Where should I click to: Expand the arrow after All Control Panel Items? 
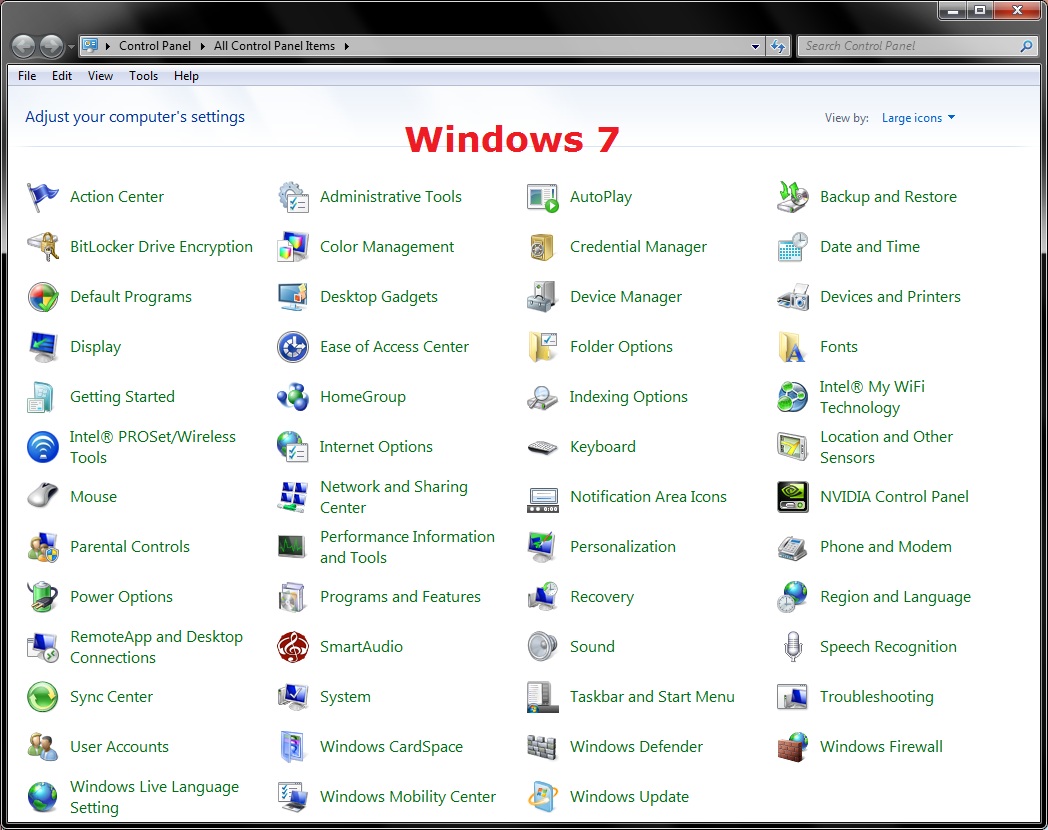point(346,46)
